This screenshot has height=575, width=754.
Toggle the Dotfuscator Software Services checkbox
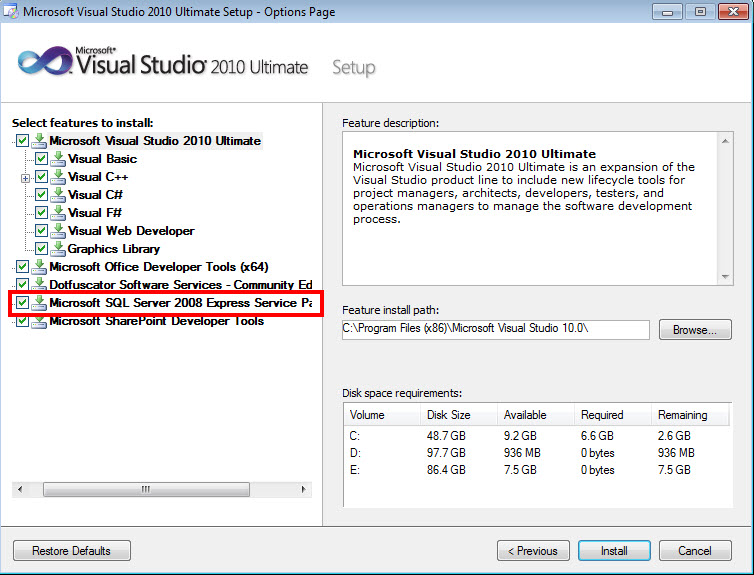tap(23, 285)
